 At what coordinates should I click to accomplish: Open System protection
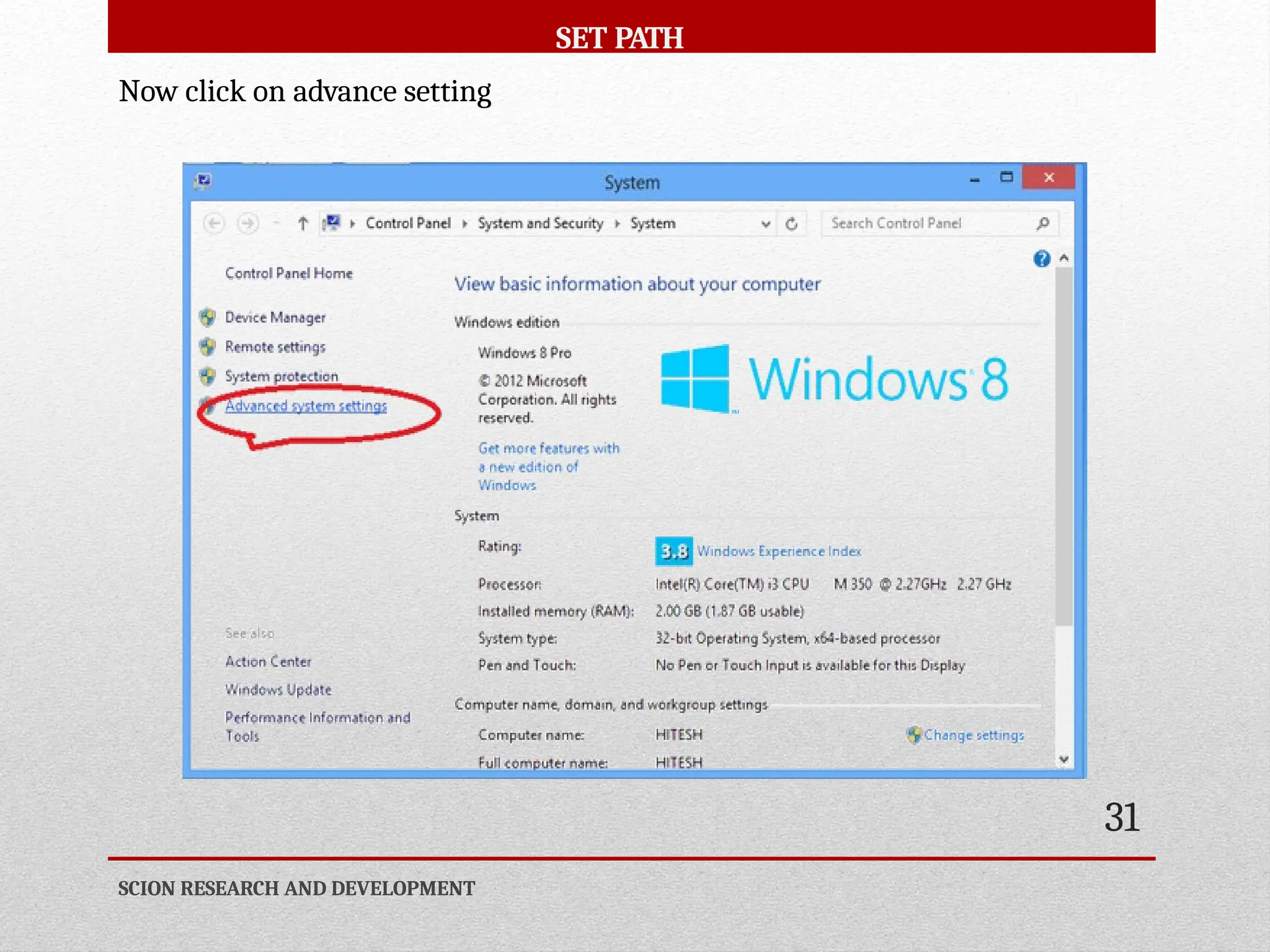pyautogui.click(x=282, y=376)
